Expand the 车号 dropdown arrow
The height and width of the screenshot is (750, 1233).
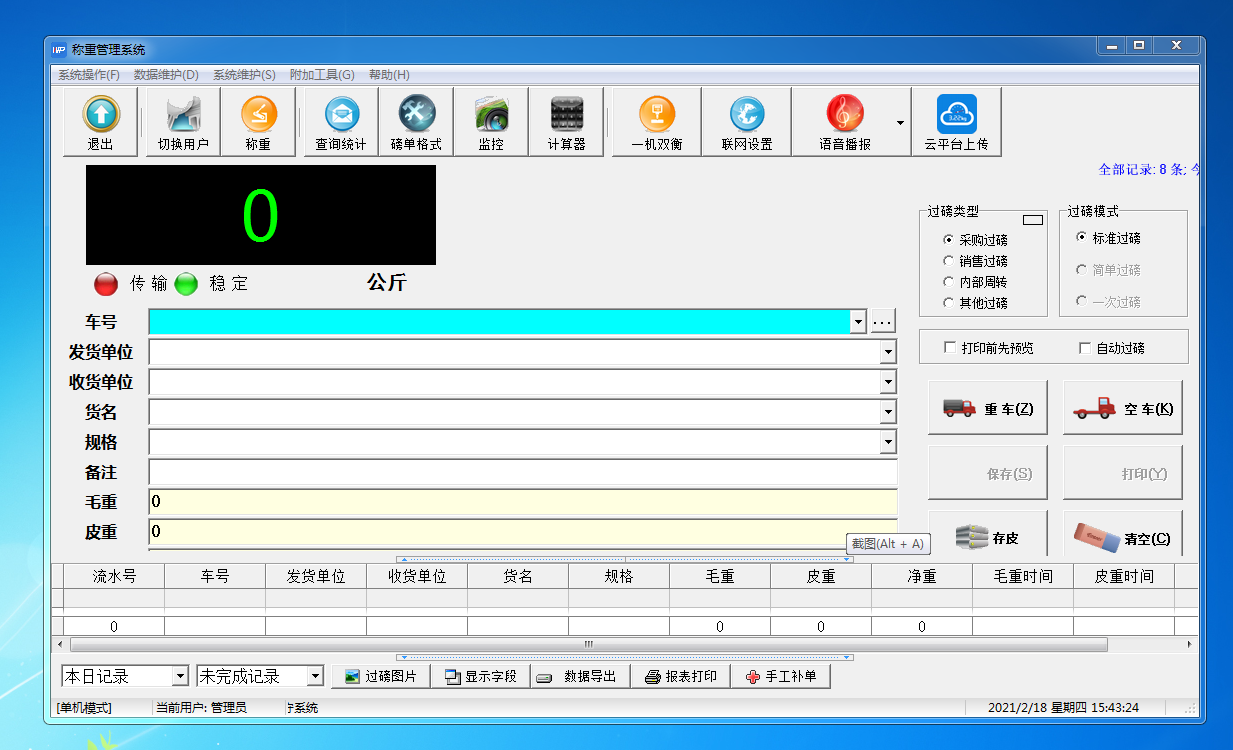coord(857,322)
